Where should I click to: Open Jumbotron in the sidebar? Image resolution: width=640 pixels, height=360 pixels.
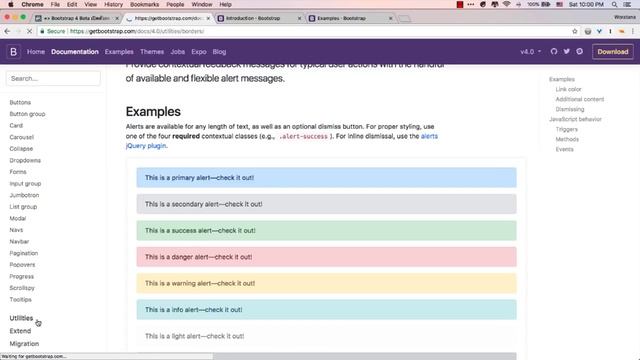pyautogui.click(x=24, y=195)
